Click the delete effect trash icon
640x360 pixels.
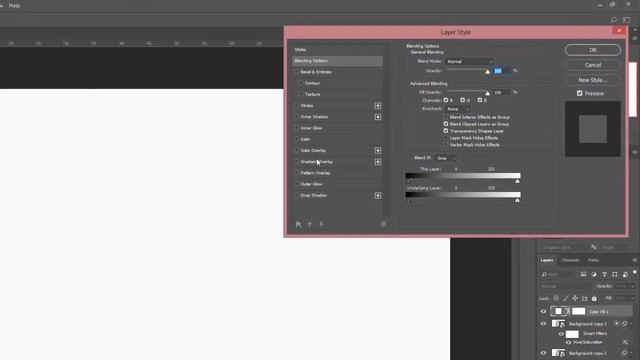click(x=383, y=224)
